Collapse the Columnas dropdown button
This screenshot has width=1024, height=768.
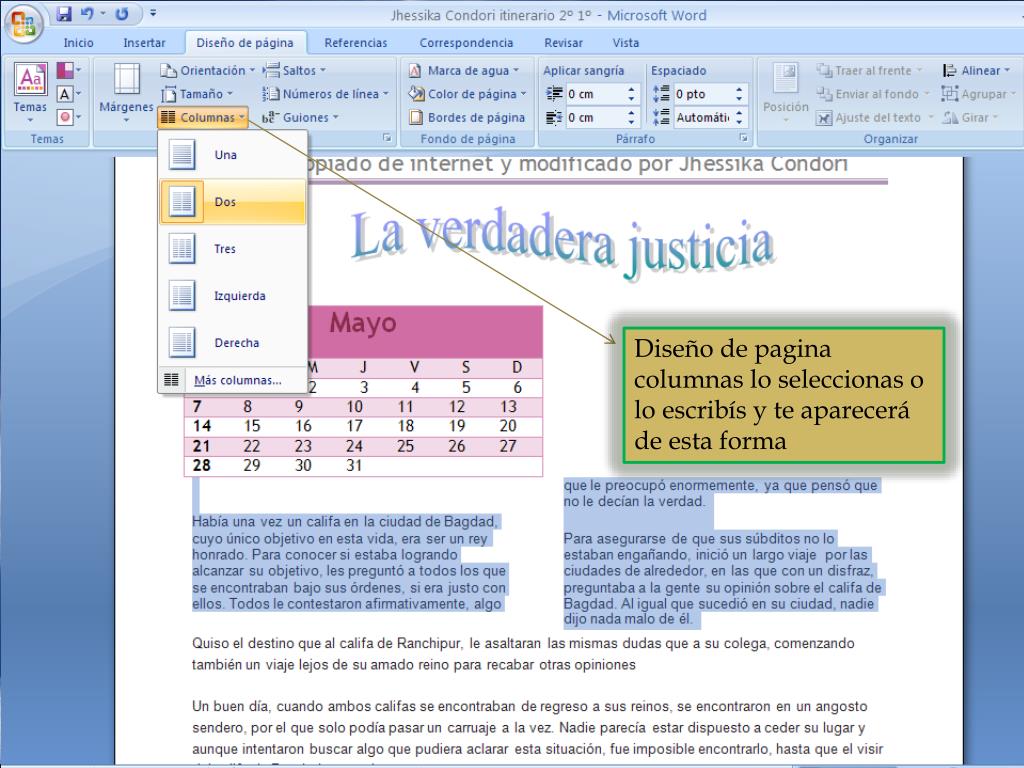(x=203, y=118)
